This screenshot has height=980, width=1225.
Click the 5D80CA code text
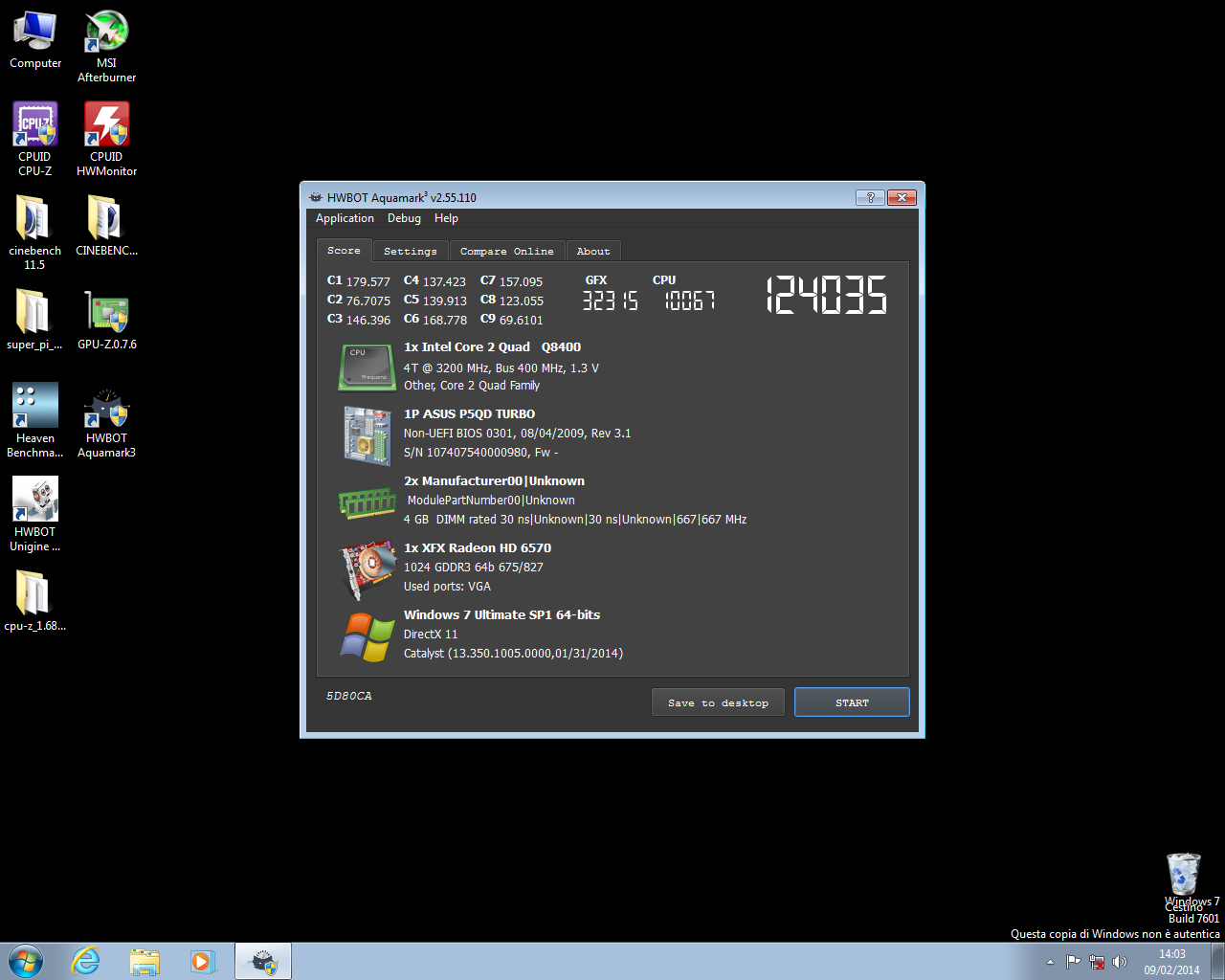[x=349, y=696]
